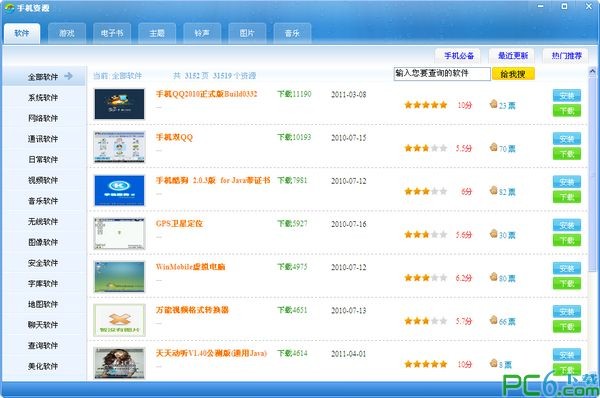Select 日常软件 category

point(43,160)
